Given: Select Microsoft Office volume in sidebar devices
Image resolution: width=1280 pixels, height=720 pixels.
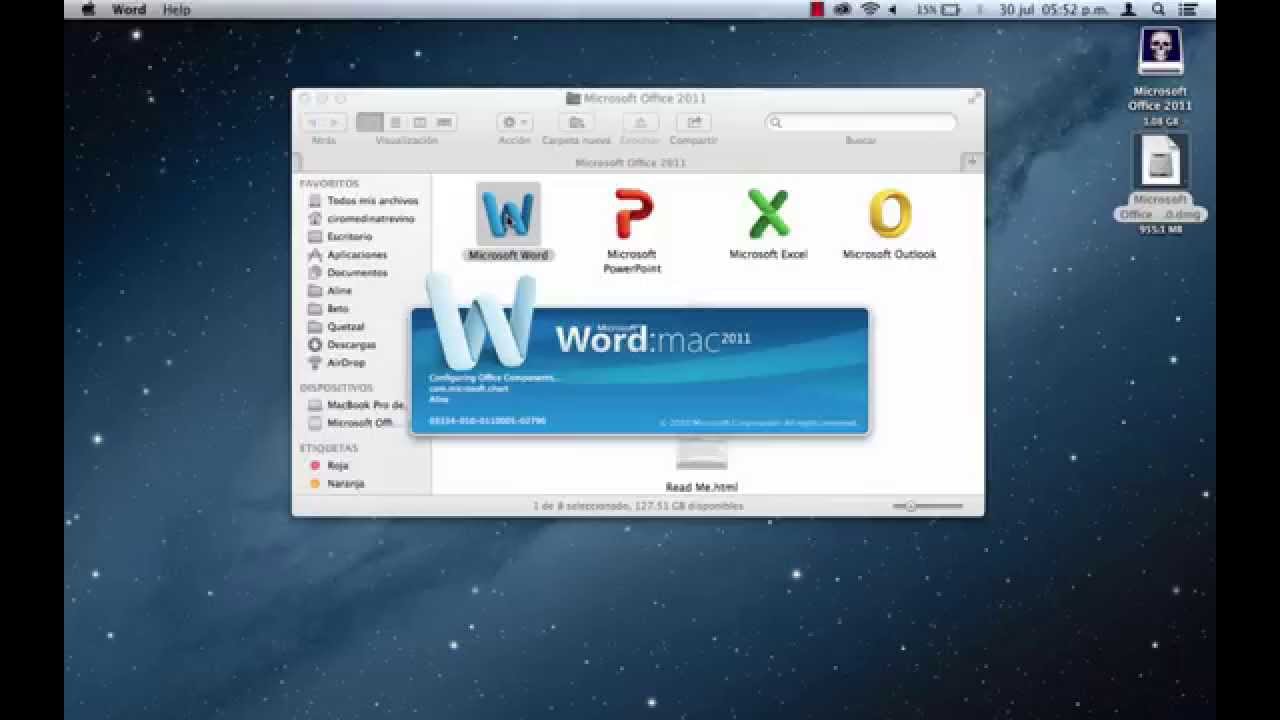Looking at the screenshot, I should click(351, 423).
